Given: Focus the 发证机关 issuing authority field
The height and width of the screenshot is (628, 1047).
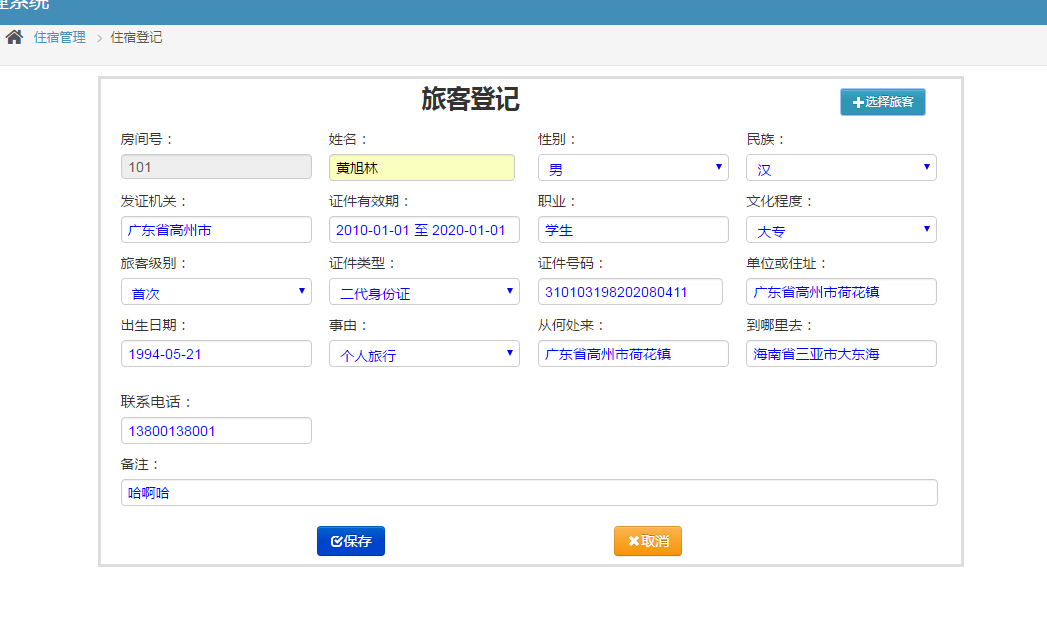Looking at the screenshot, I should (216, 230).
